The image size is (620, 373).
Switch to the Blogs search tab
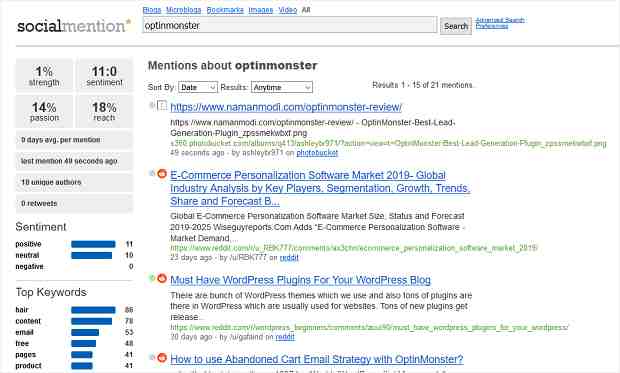[152, 10]
